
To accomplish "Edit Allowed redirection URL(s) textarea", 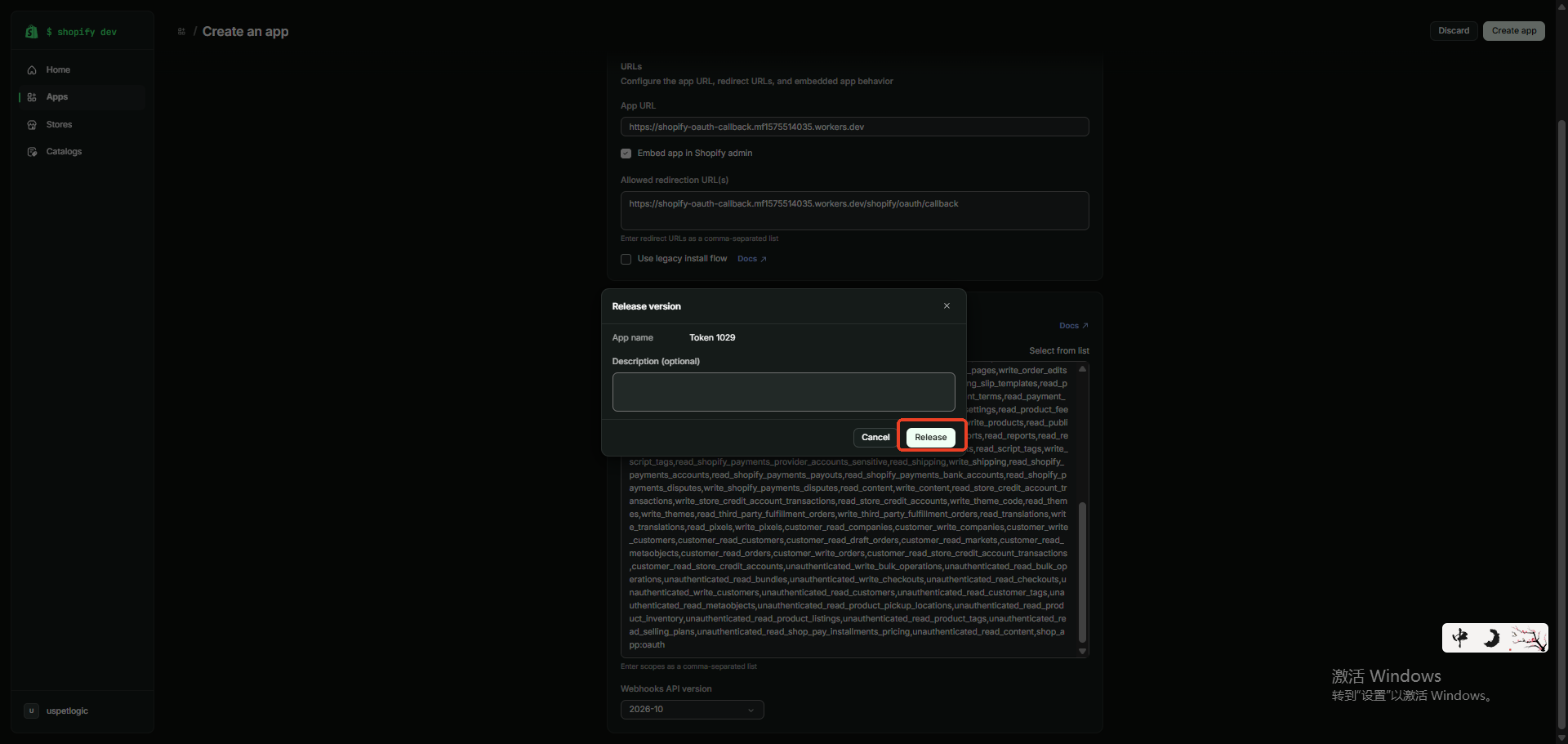I will 854,211.
